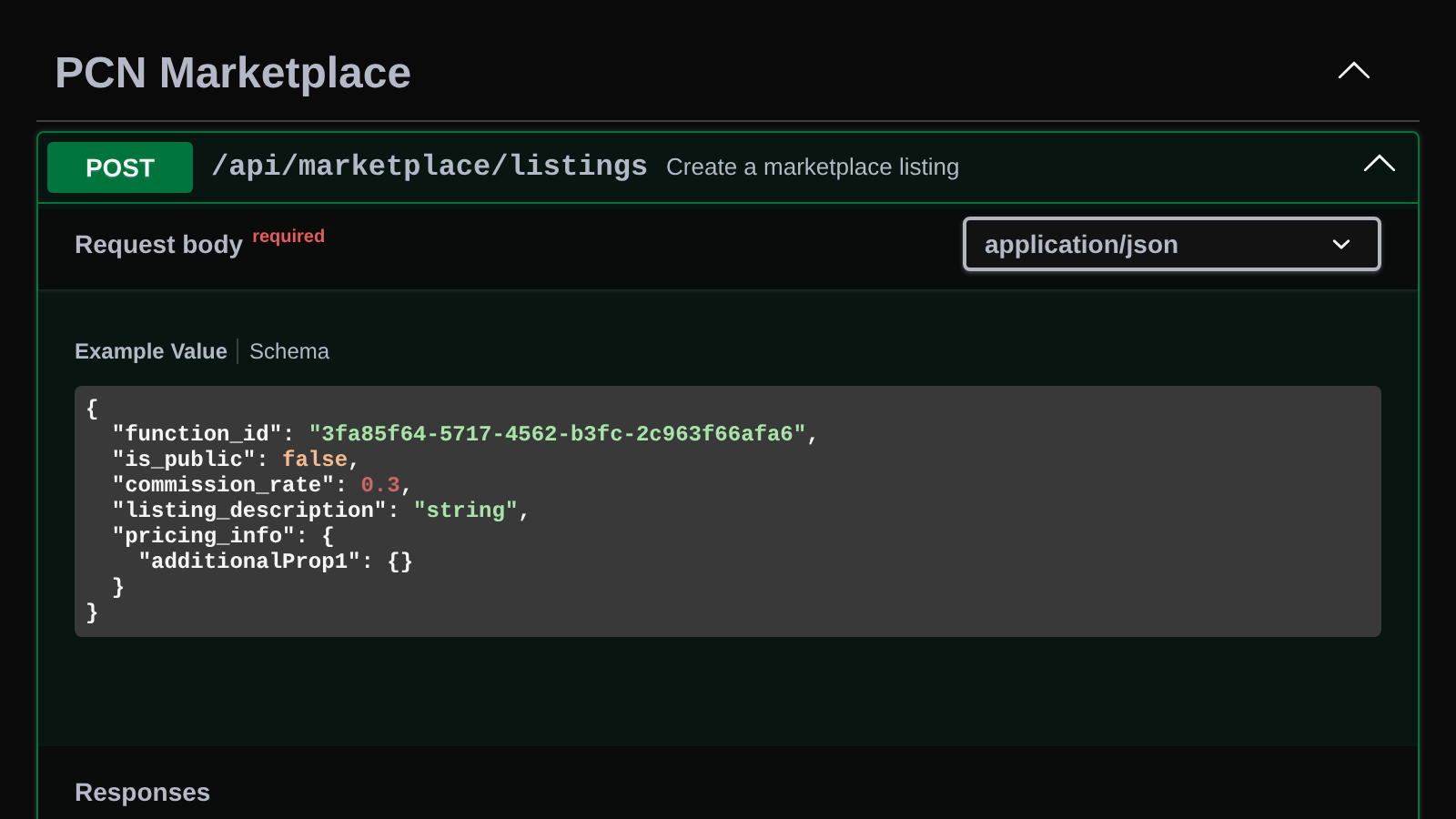Click the PCN Marketplace section heading
The height and width of the screenshot is (819, 1456).
coord(233,73)
